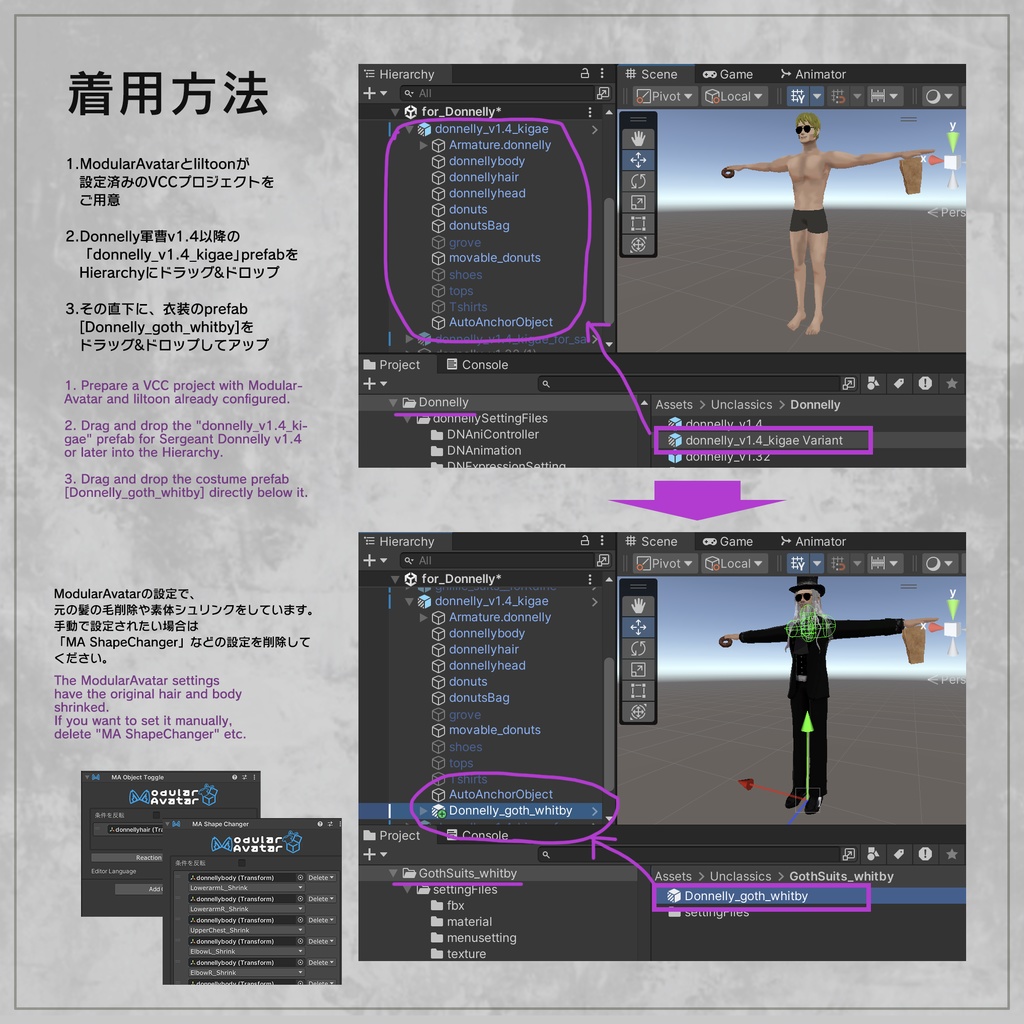Expand Armature.donnelly in the upper Hierarchy
The image size is (1024, 1024).
pyautogui.click(x=423, y=146)
